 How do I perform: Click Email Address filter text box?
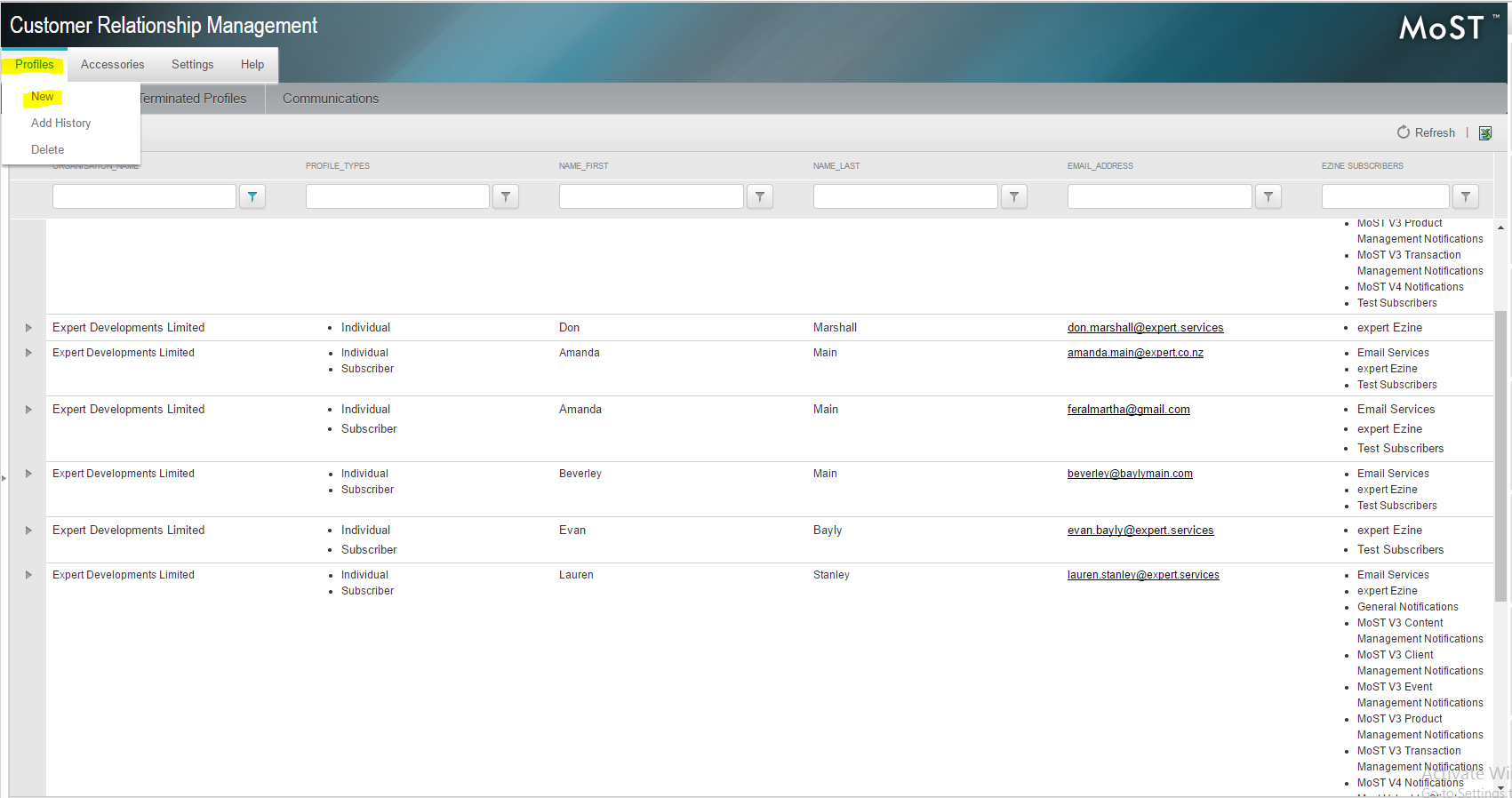click(x=1159, y=196)
